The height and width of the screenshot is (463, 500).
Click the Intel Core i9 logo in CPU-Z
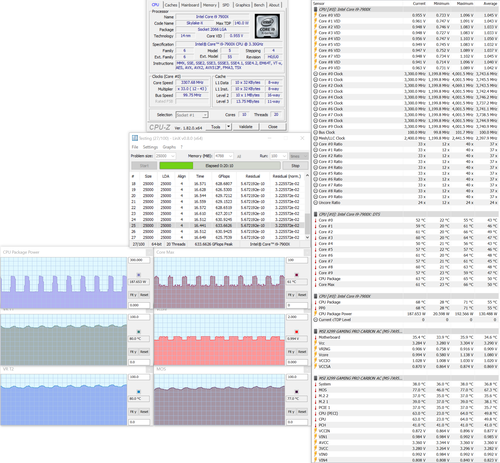[267, 26]
